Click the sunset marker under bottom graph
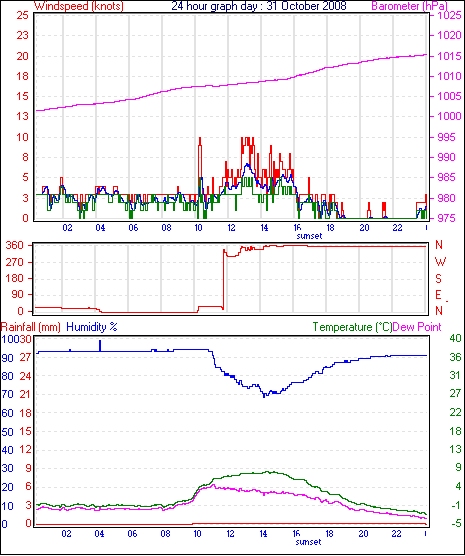 pyautogui.click(x=308, y=542)
